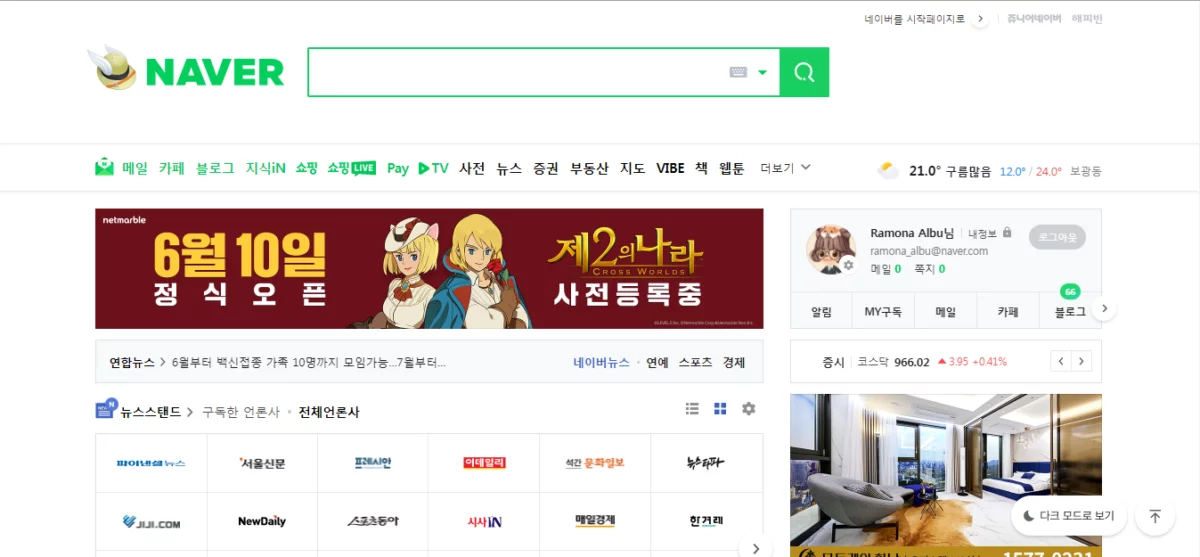Open 카페 in the top navigation
Screen dimensions: 1200x557
click(171, 168)
